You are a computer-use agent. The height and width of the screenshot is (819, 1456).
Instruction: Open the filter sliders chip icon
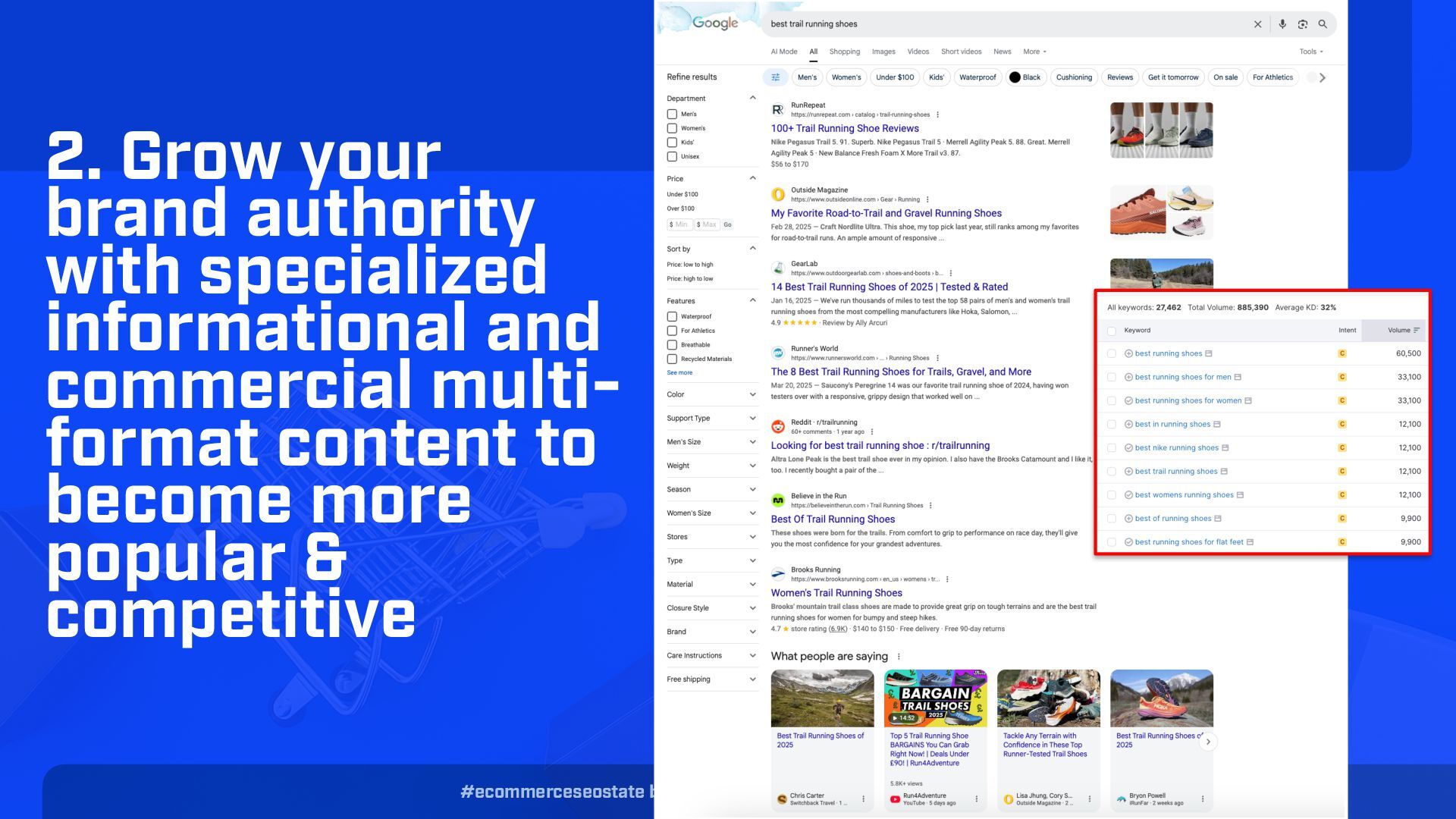click(x=775, y=77)
